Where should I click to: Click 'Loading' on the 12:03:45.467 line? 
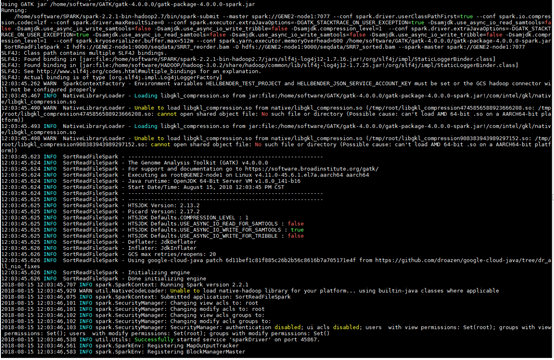(x=146, y=95)
